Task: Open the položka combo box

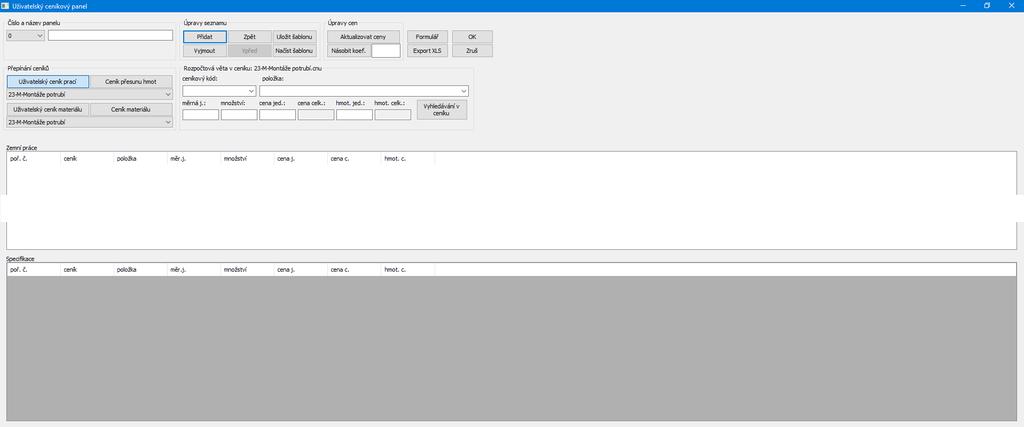Action: pos(364,91)
